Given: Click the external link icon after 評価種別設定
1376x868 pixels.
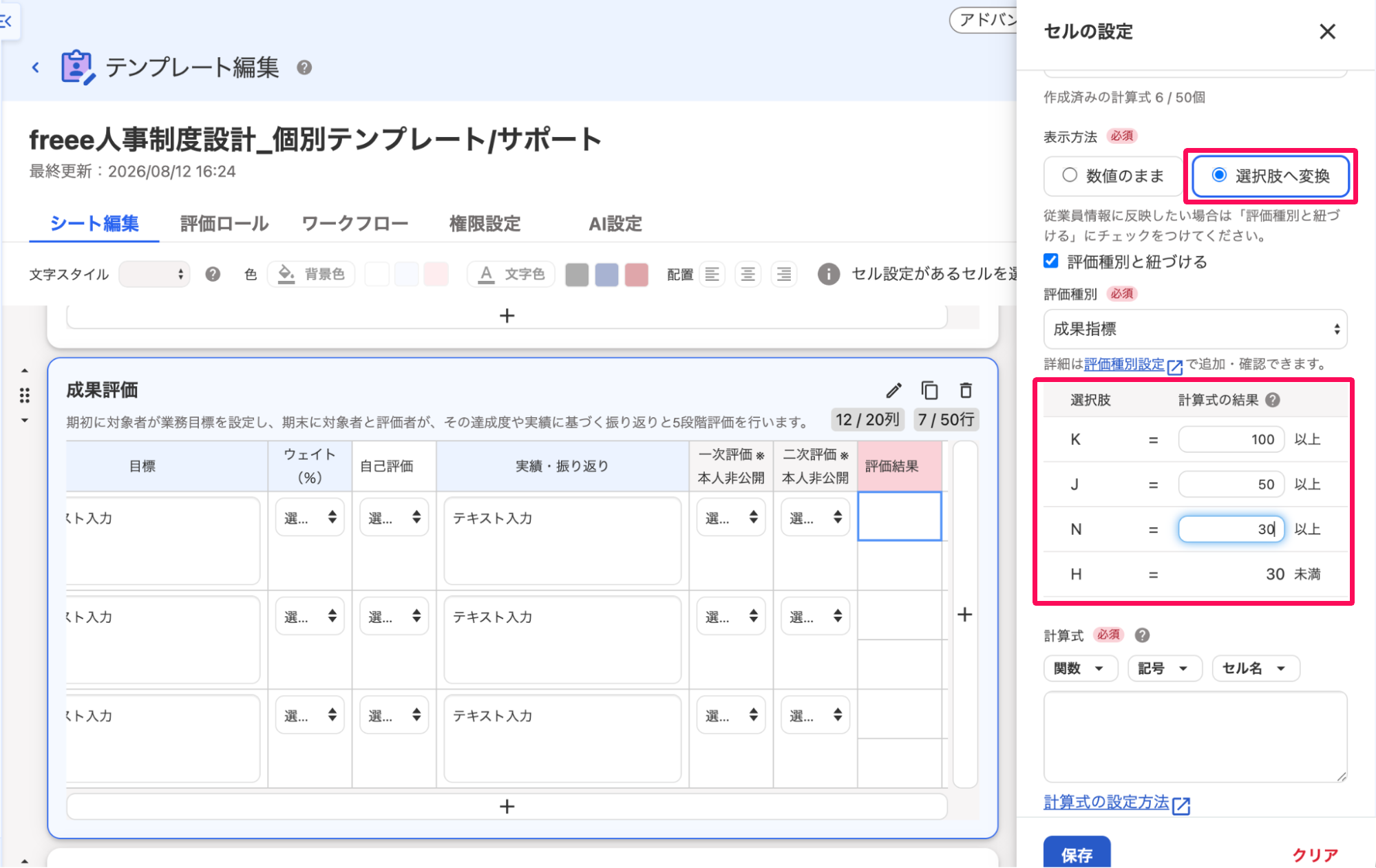Looking at the screenshot, I should click(1175, 366).
